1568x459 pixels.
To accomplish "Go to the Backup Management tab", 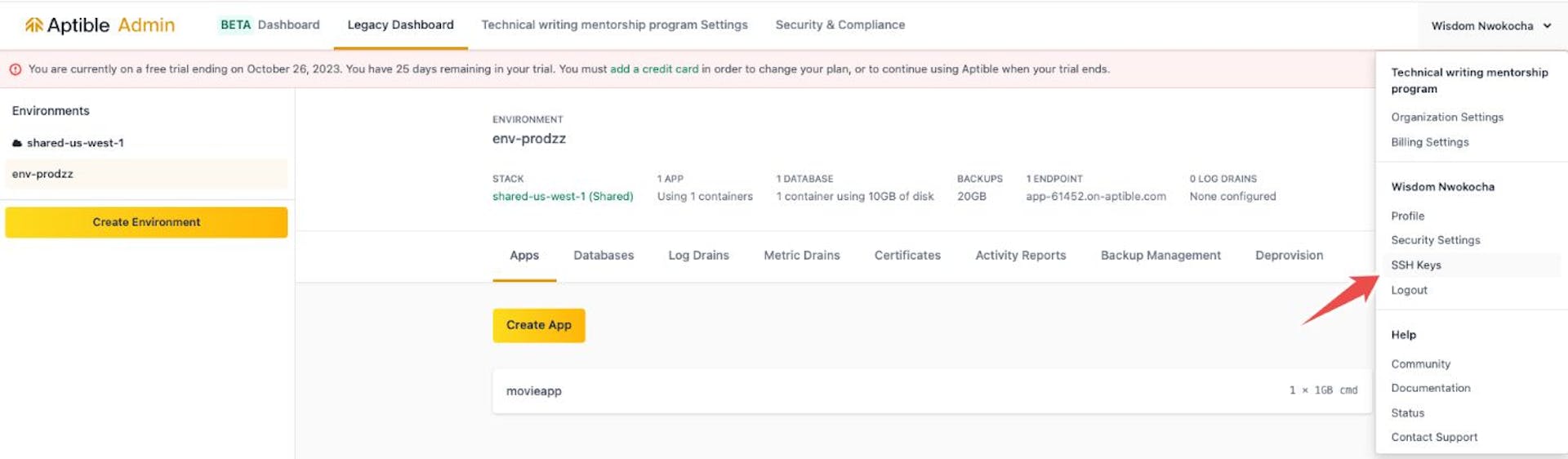I will pos(1160,256).
